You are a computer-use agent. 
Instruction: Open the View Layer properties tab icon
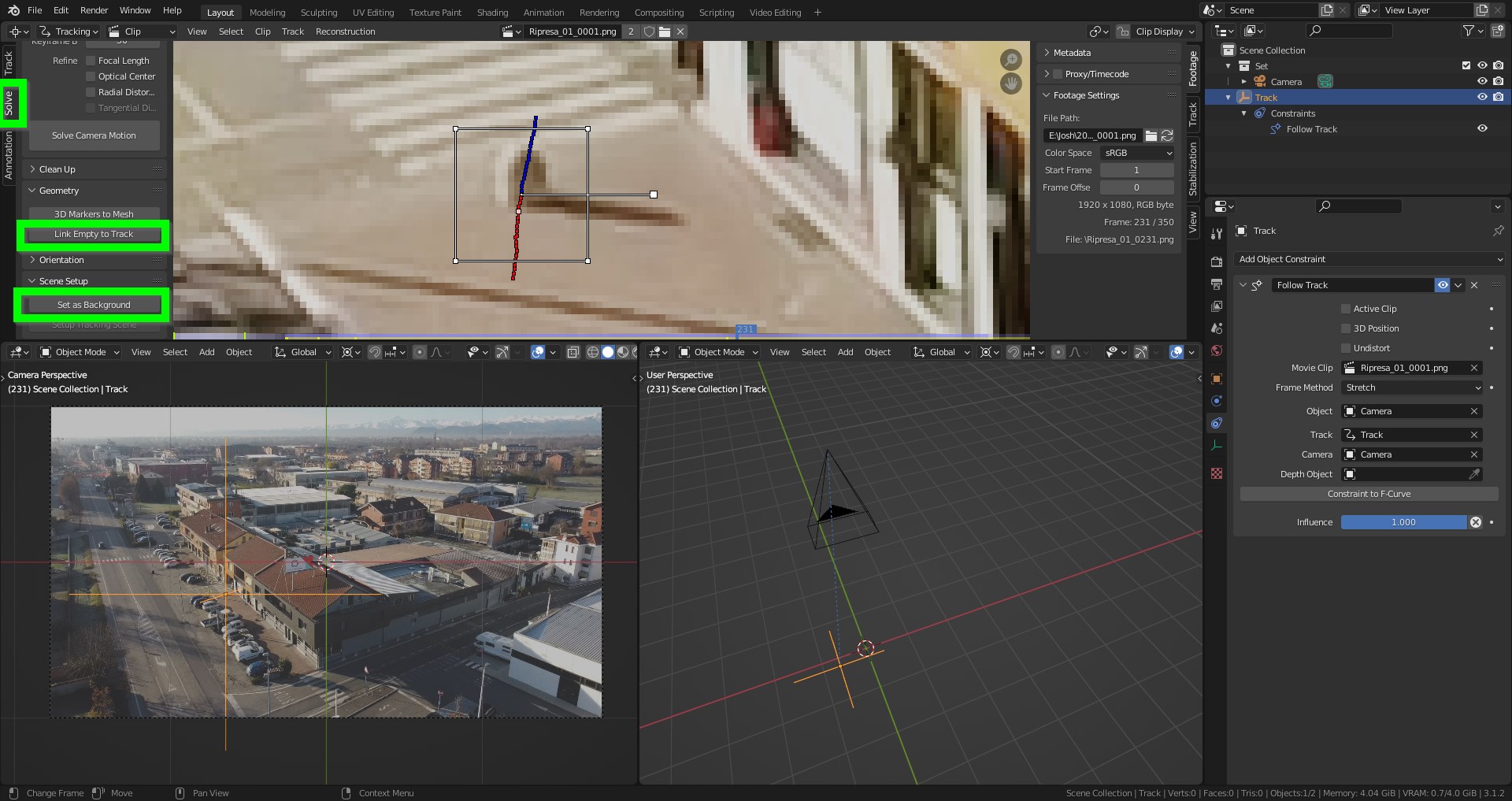(x=1217, y=306)
